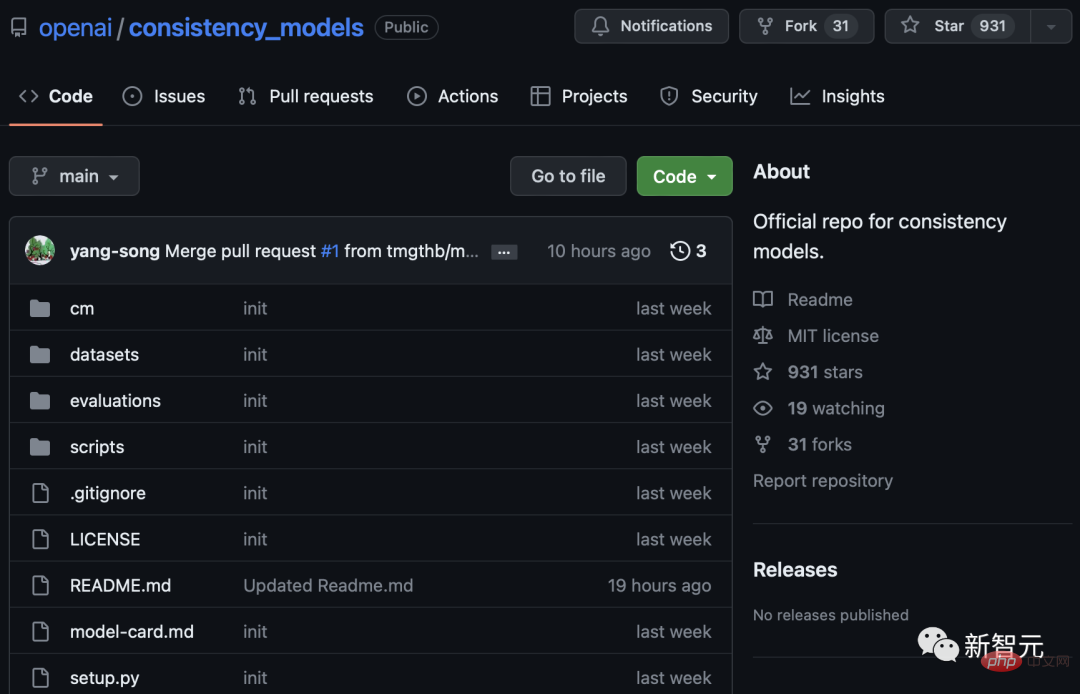Switch to the Pull requests tab

coord(306,96)
